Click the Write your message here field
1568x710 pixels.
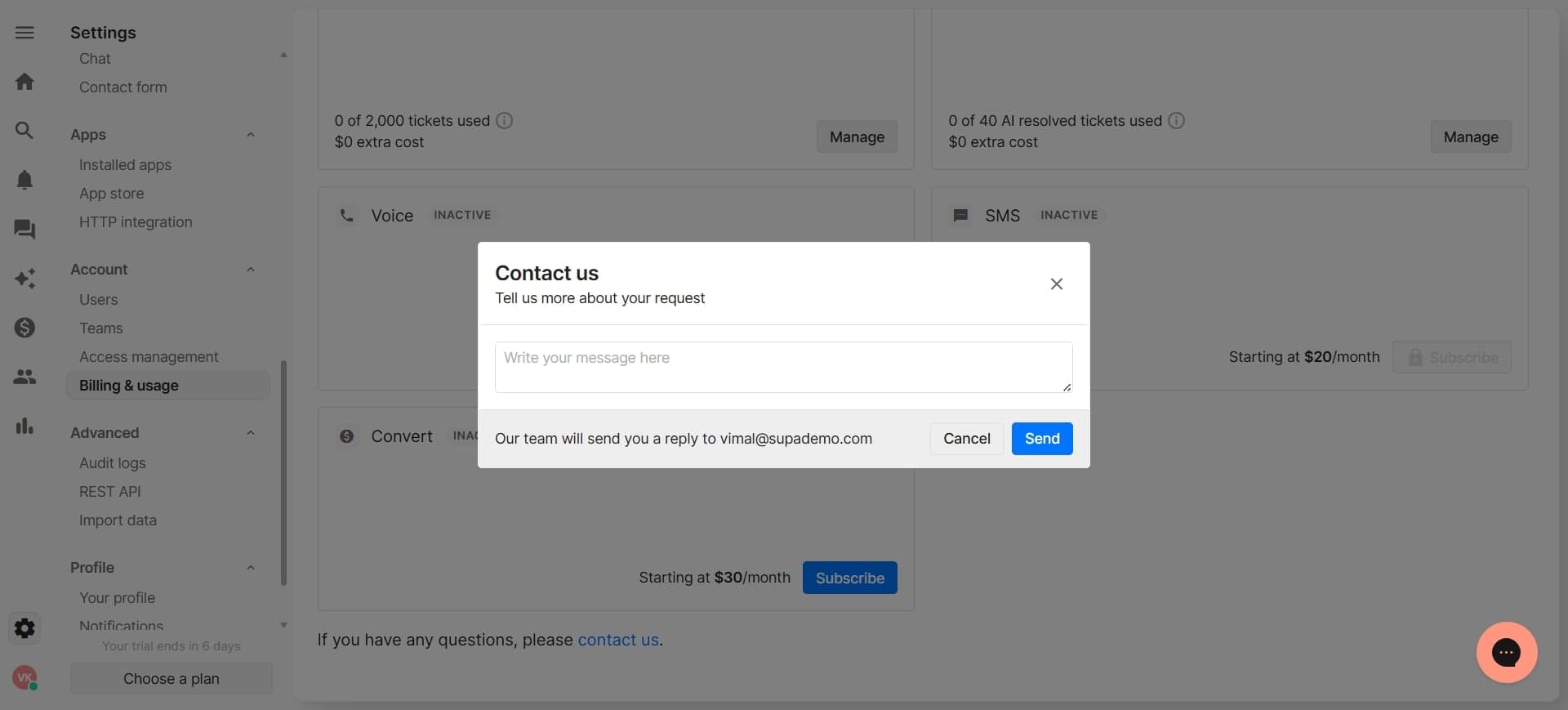tap(783, 366)
